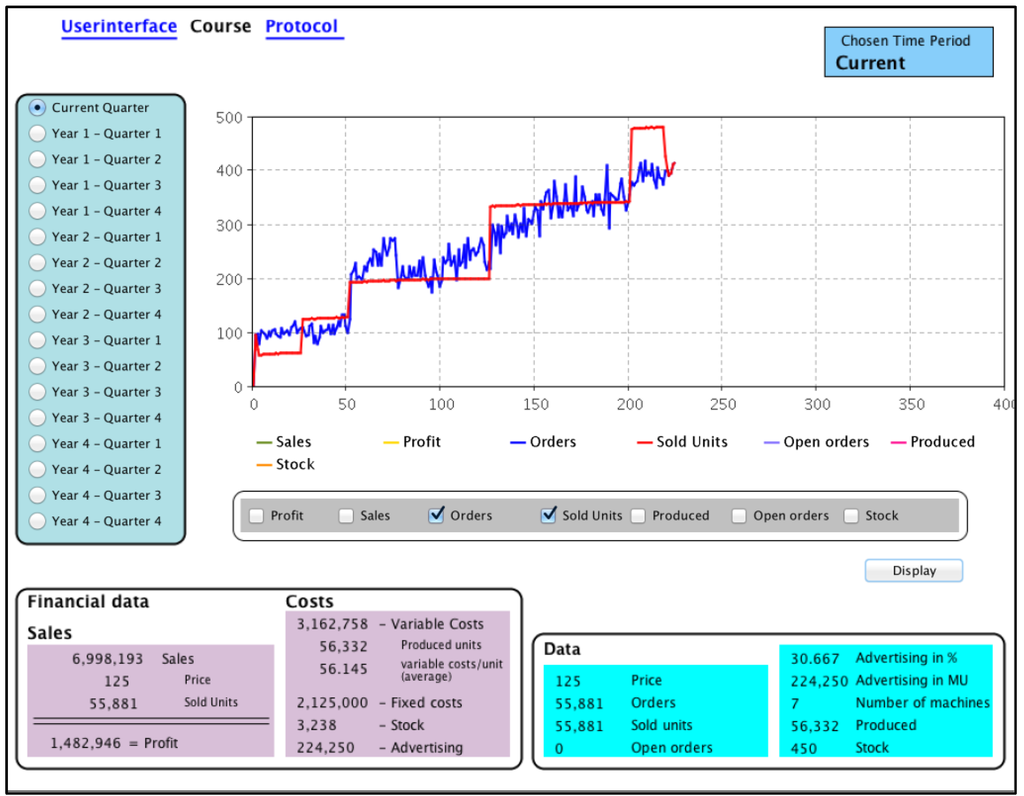Image resolution: width=1024 pixels, height=796 pixels.
Task: Pick Year 4 – Quarter 4 period
Action: [38, 521]
